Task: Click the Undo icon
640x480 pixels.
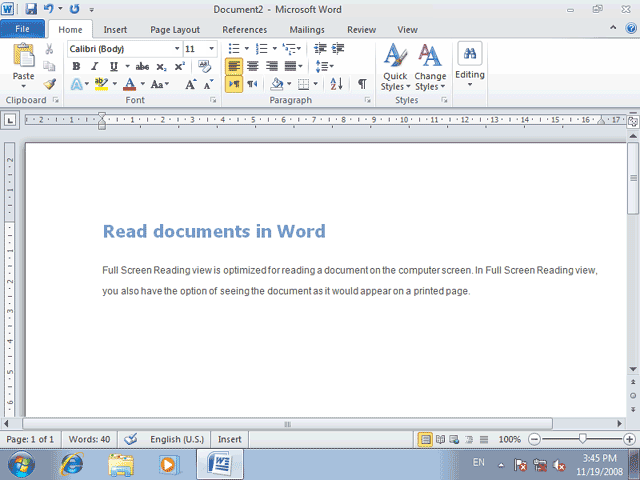Action: pos(49,9)
